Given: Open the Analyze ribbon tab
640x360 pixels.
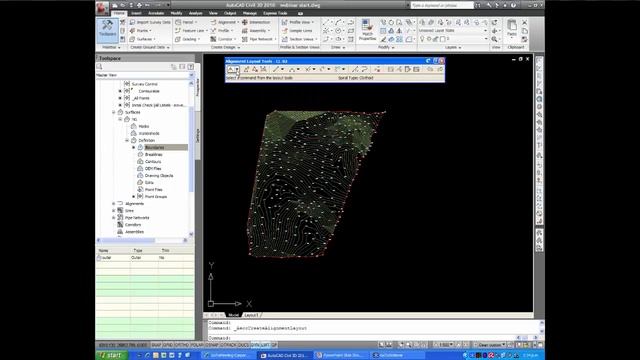Looking at the screenshot, I should pyautogui.click(x=196, y=13).
